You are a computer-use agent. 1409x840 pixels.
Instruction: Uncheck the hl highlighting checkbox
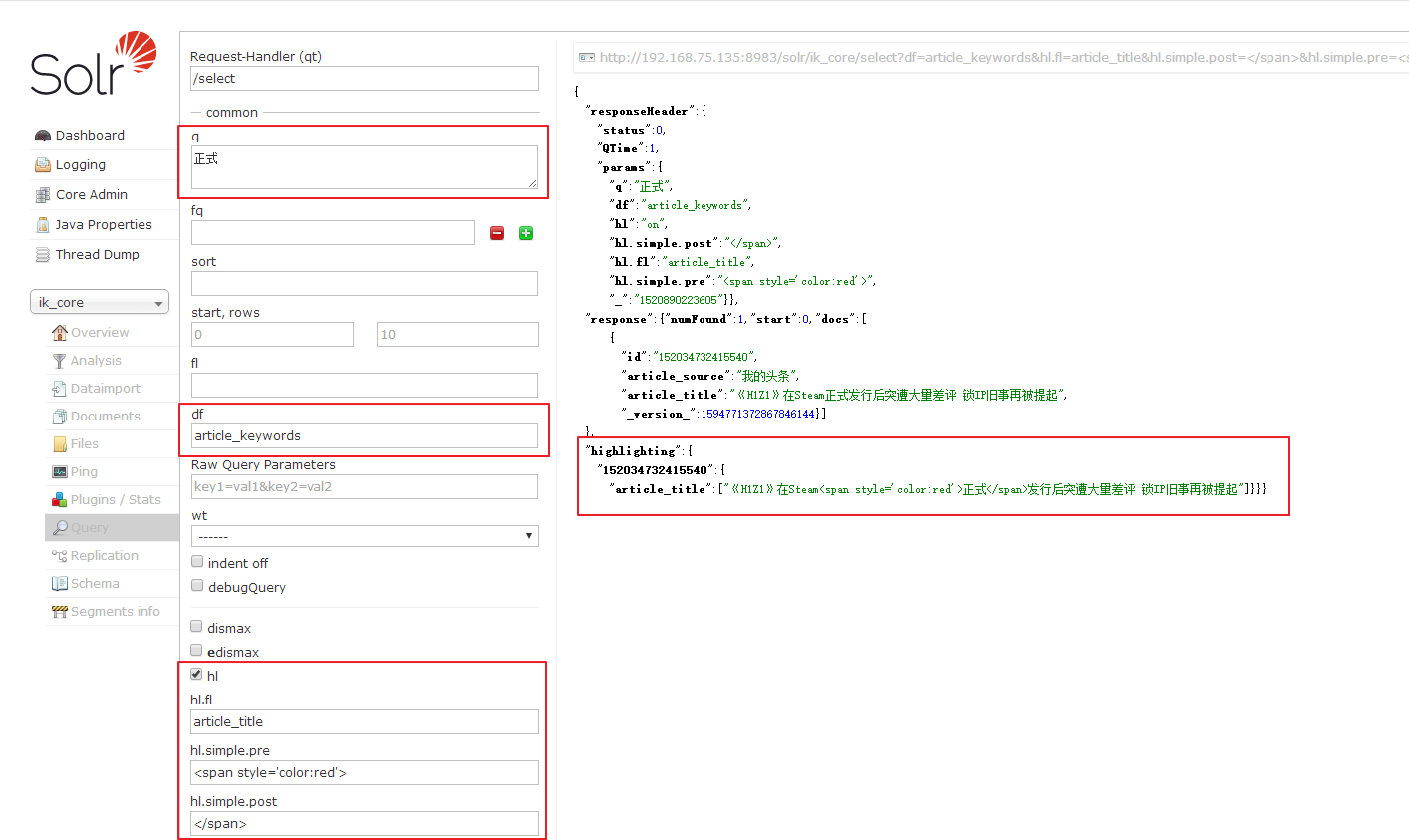pyautogui.click(x=197, y=675)
